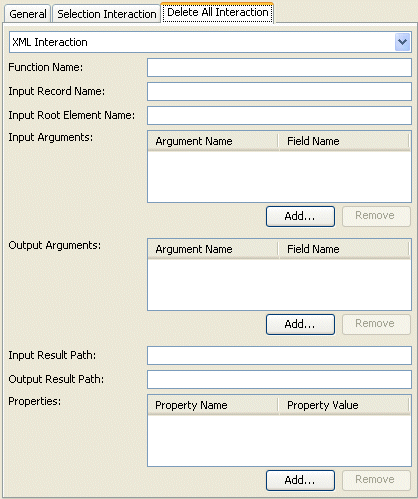
Task: Click the Input Result Path field
Action: pyautogui.click(x=279, y=356)
